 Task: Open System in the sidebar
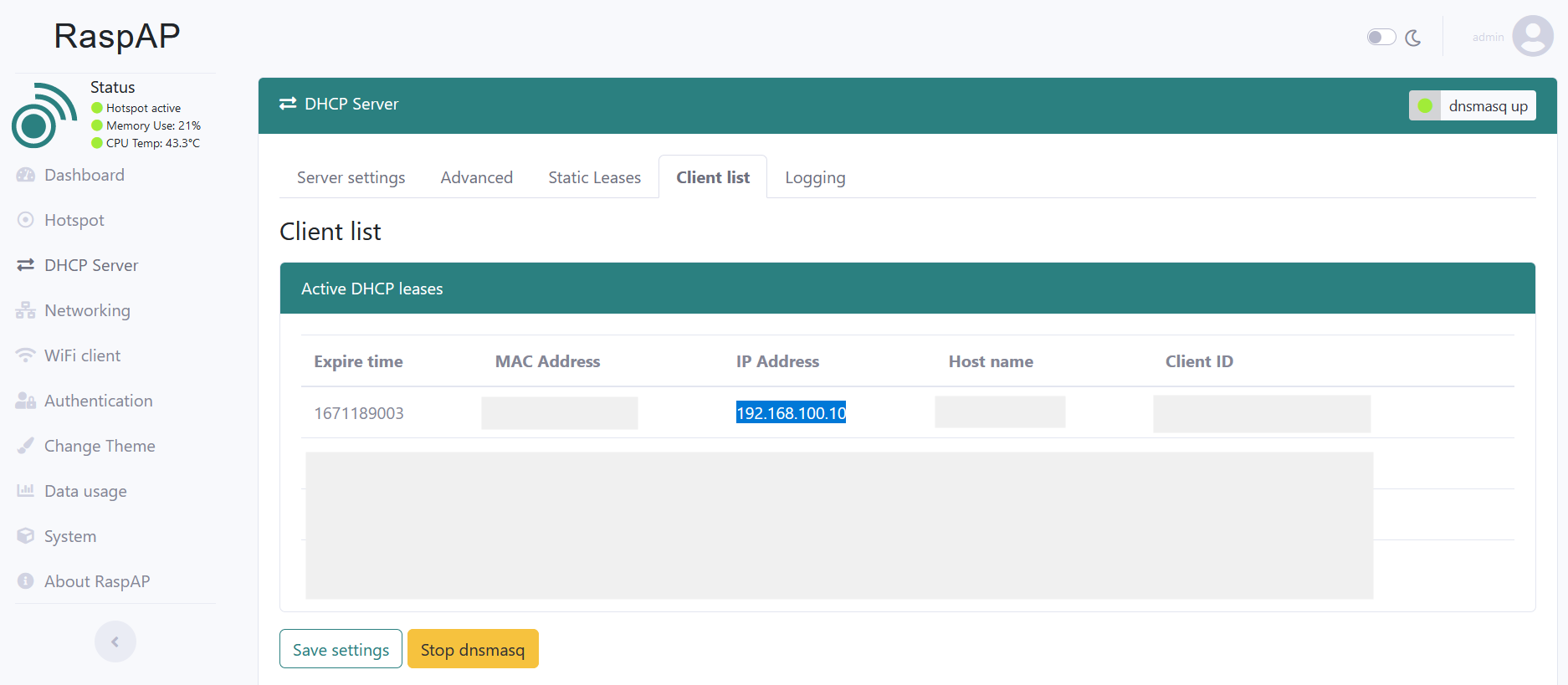point(70,536)
